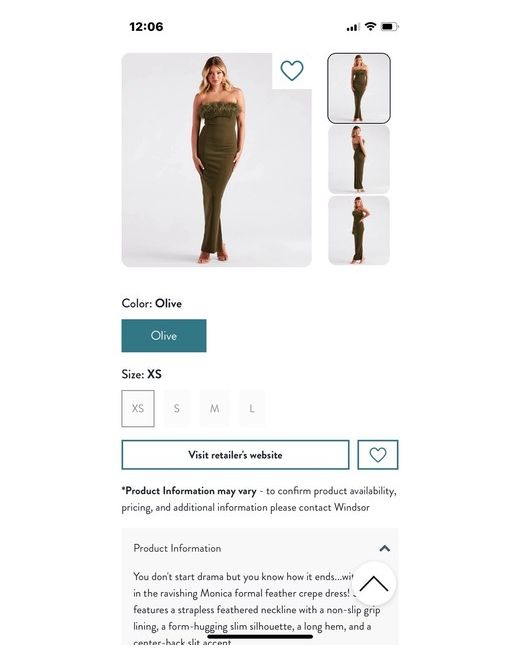
Task: Collapse Product Information with chevron arrow
Action: tap(384, 548)
